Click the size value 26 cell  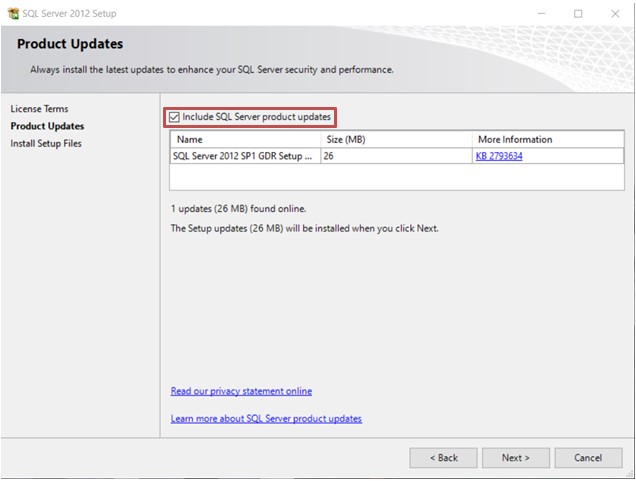pyautogui.click(x=396, y=156)
